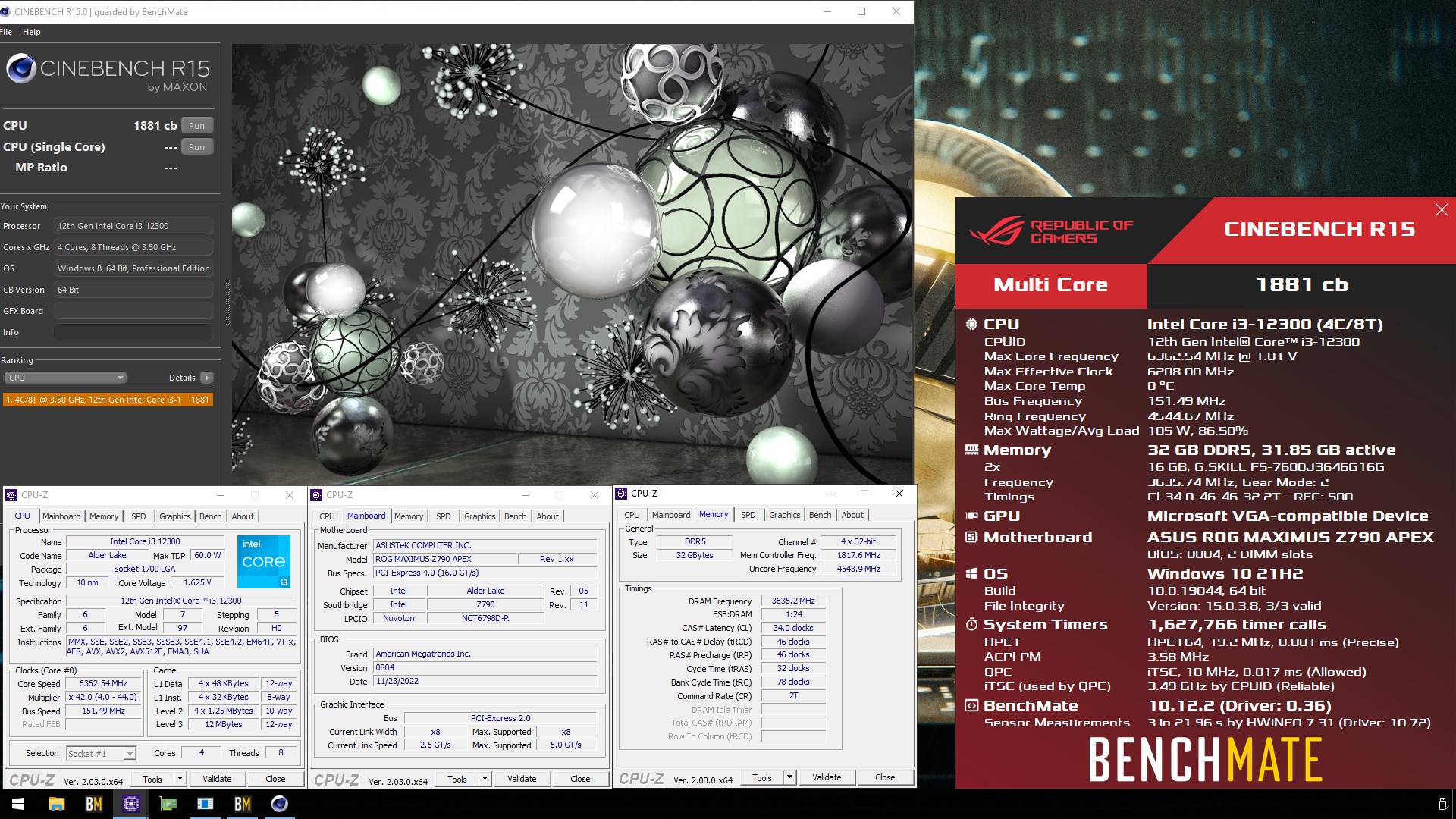The width and height of the screenshot is (1456, 819).
Task: Click the GFX Board field
Action: point(133,311)
